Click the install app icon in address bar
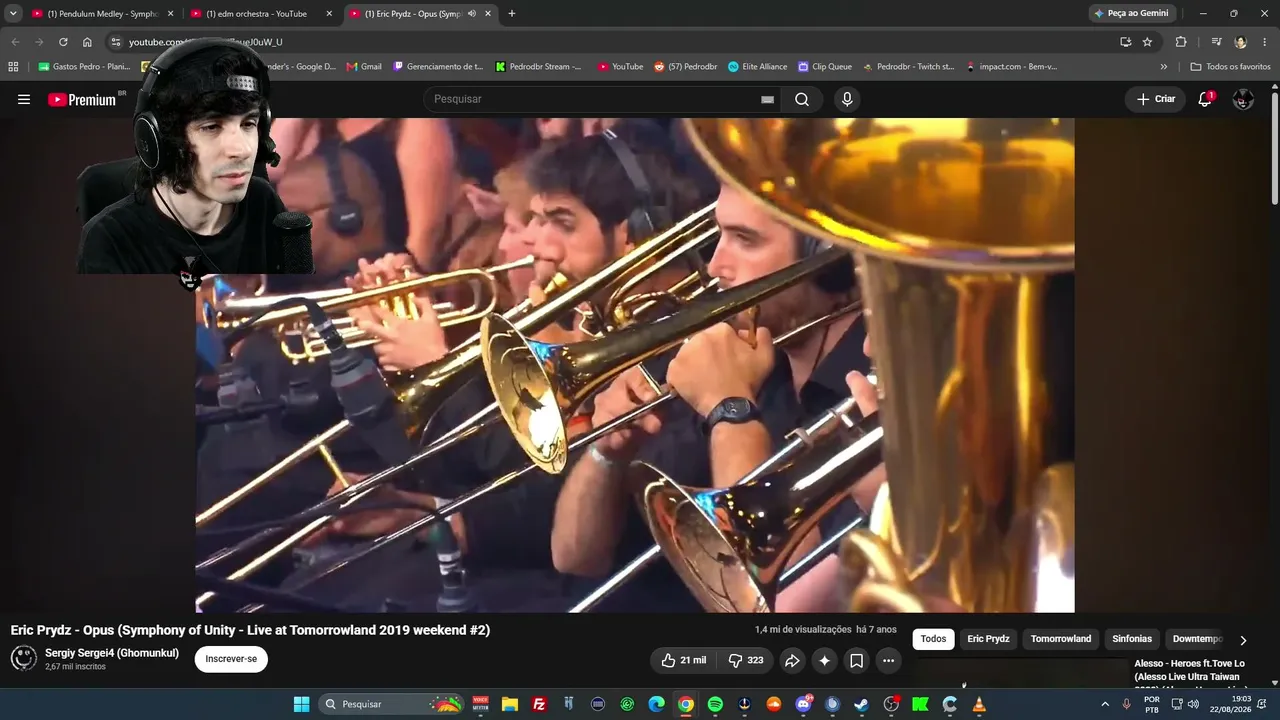 (1125, 42)
